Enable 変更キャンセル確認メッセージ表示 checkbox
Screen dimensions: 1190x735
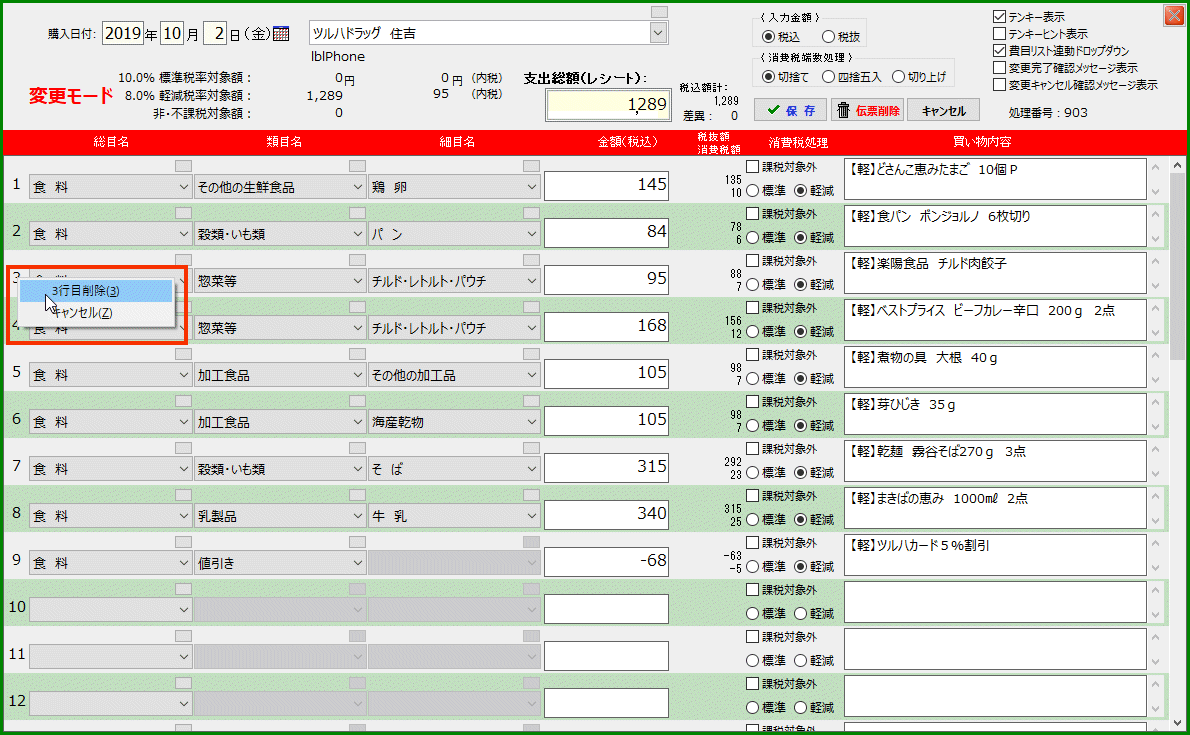(1000, 84)
